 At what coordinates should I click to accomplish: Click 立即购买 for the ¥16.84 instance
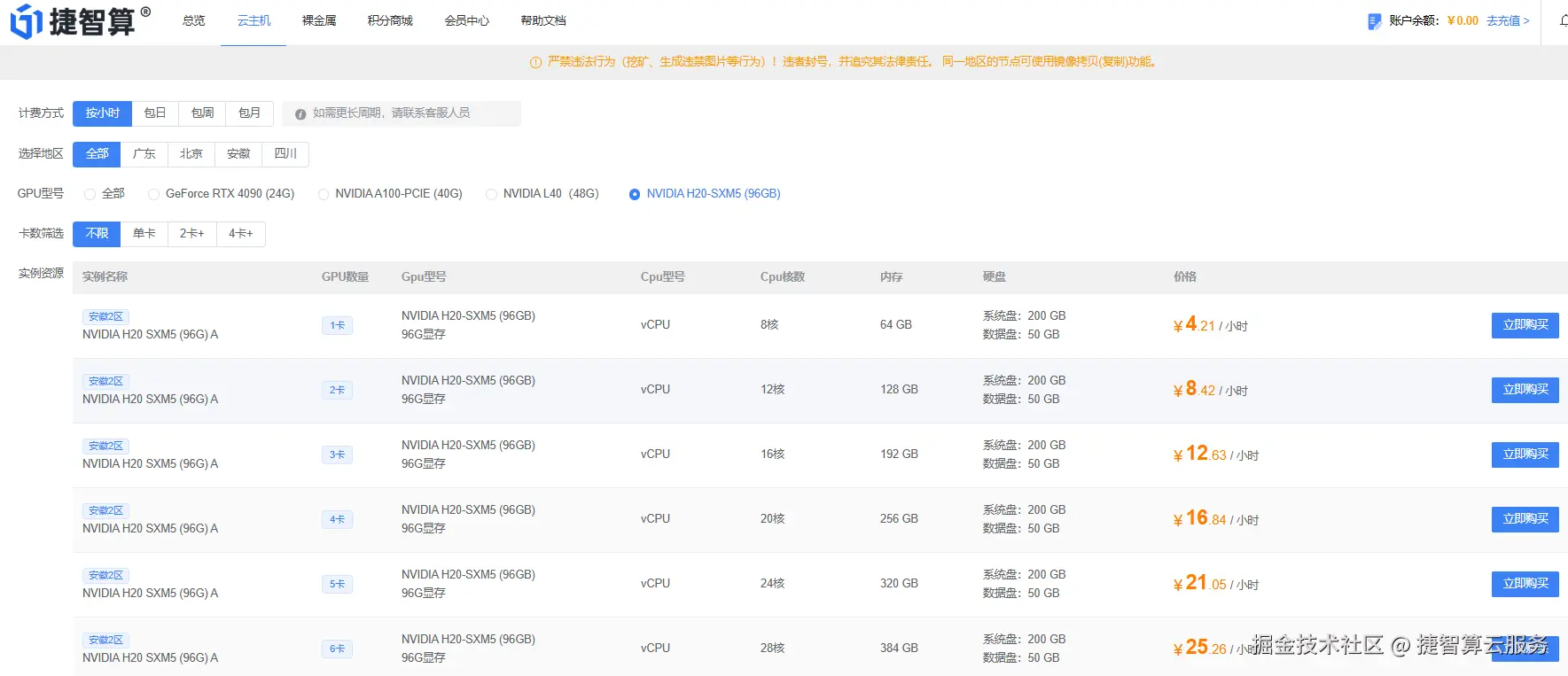point(1525,519)
